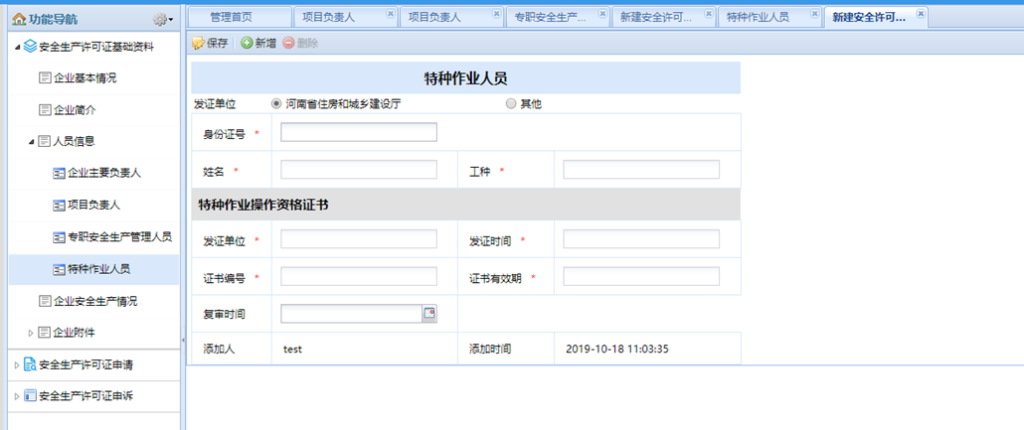
Task: Click the 安全生产许可证基础资料 stack icon
Action: click(x=30, y=47)
